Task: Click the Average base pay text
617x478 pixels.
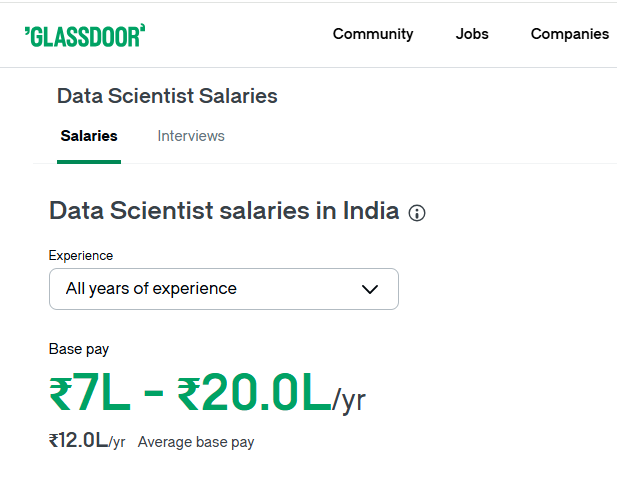Action: (196, 442)
